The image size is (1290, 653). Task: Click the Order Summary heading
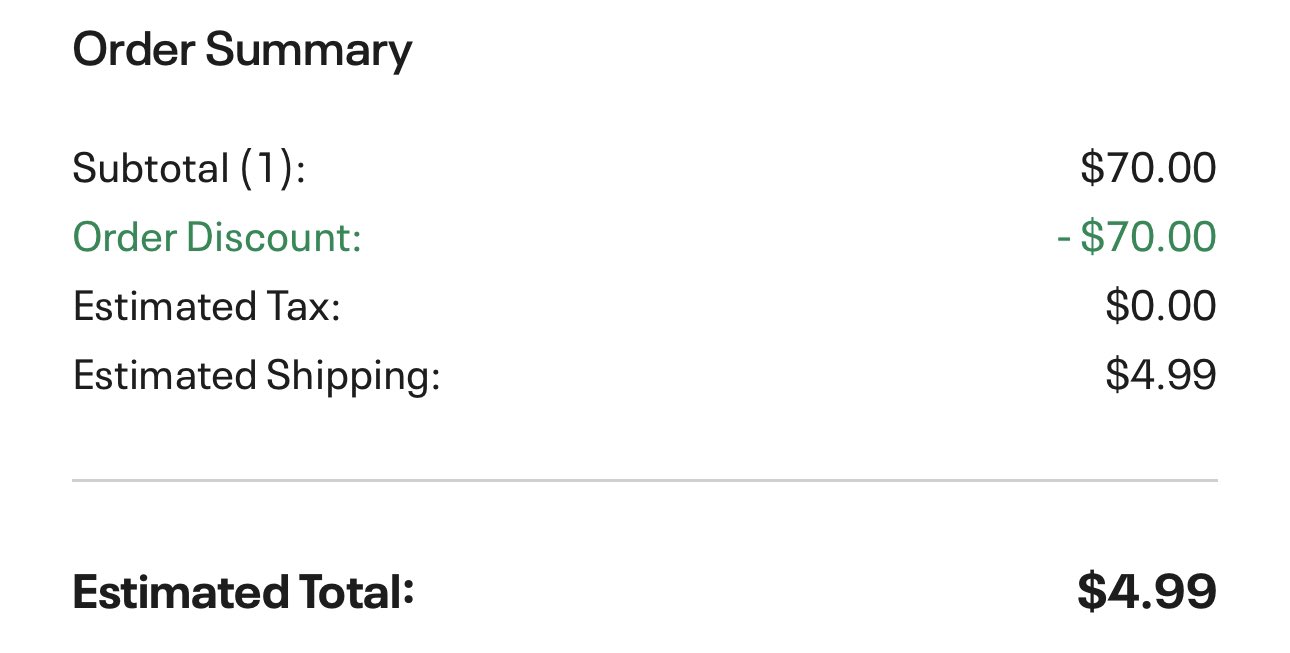tap(242, 50)
